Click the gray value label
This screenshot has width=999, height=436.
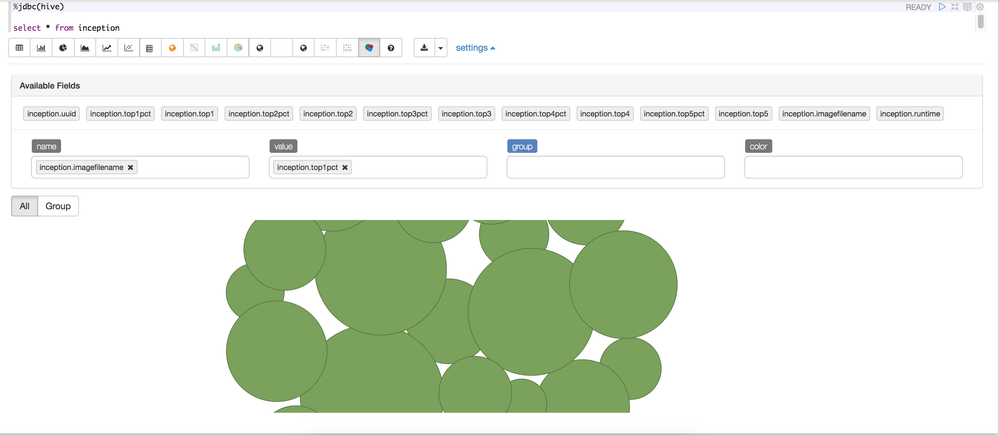coord(283,147)
